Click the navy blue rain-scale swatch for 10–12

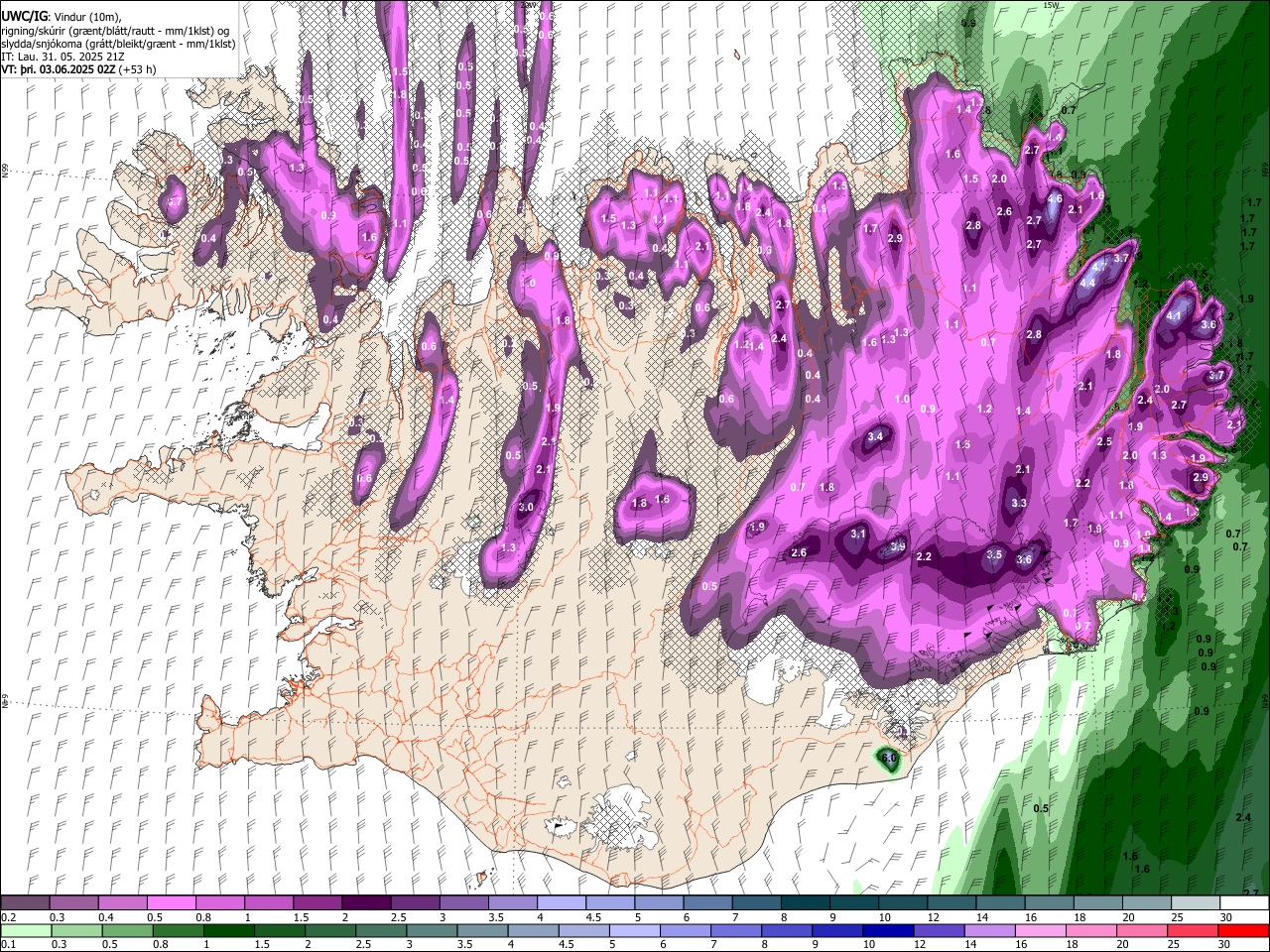click(x=886, y=931)
